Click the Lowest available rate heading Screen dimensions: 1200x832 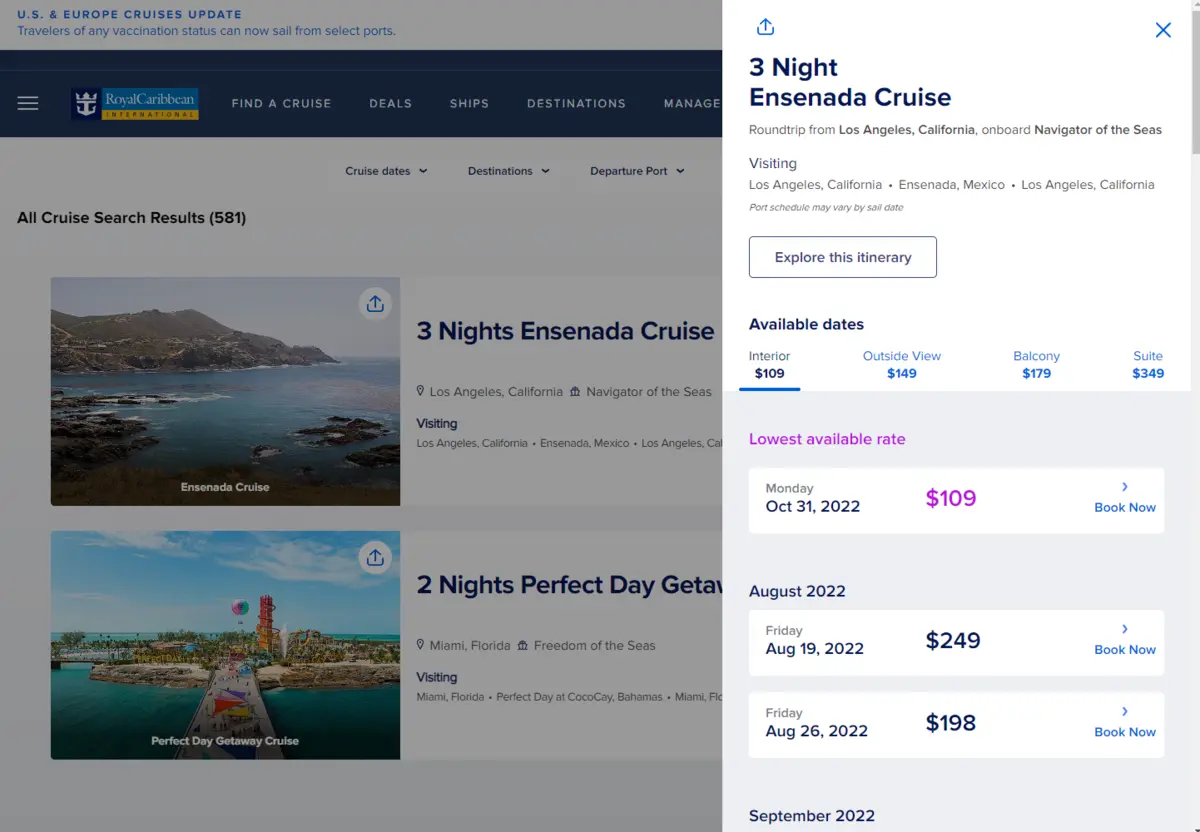tap(827, 439)
